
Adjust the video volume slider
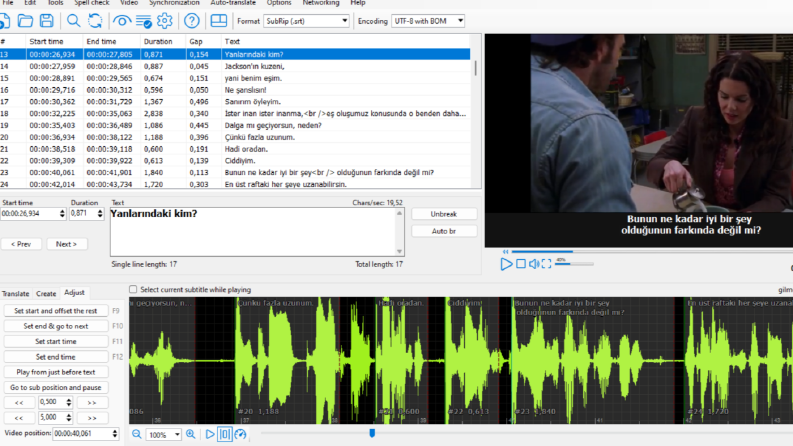click(575, 263)
